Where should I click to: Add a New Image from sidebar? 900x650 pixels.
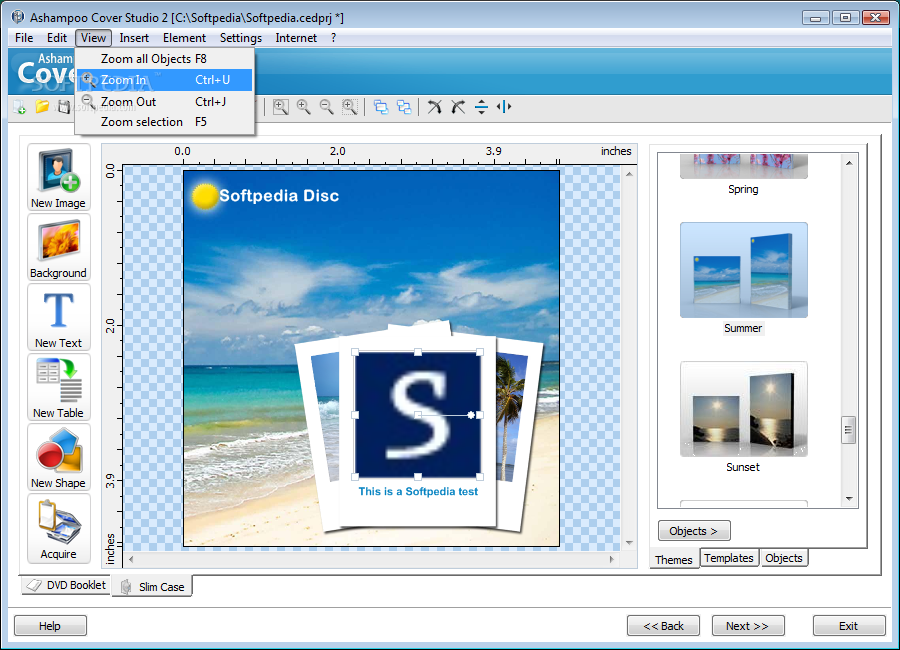(59, 177)
